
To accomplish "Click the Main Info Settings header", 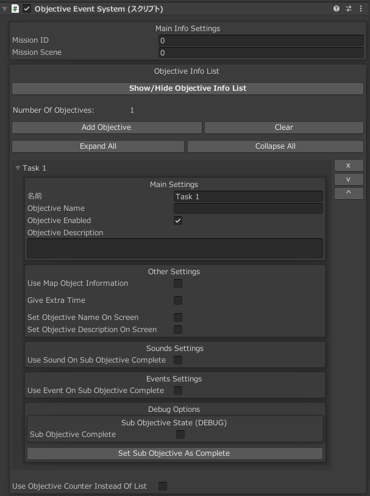I will tap(188, 29).
